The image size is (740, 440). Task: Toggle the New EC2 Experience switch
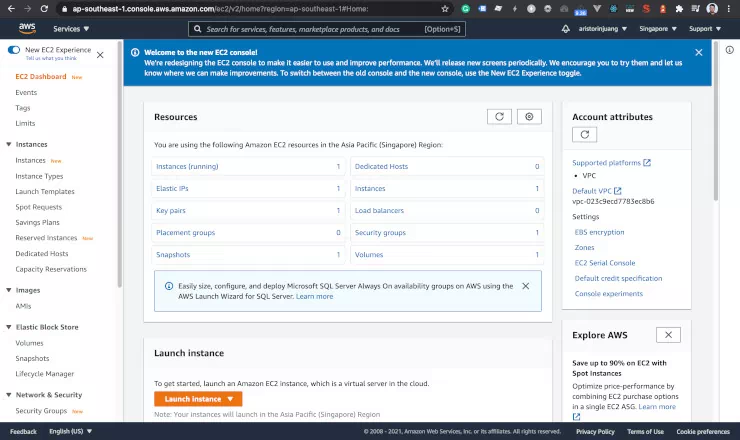[x=14, y=50]
